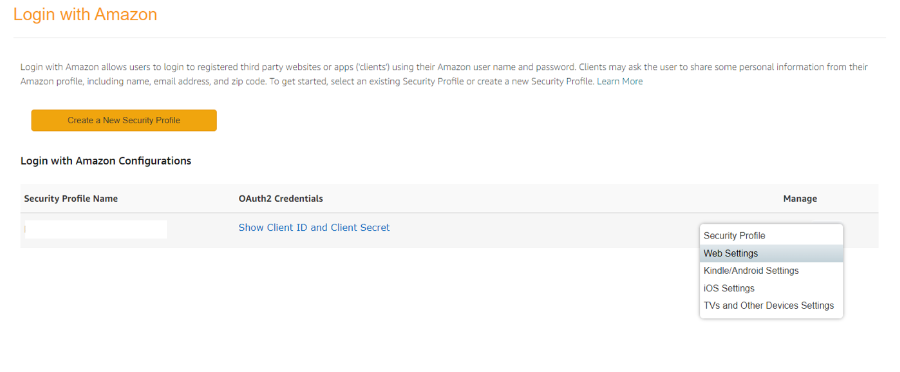Screen dimensions: 900x372
Task: Click Create a New Security Profile button
Action: click(124, 121)
